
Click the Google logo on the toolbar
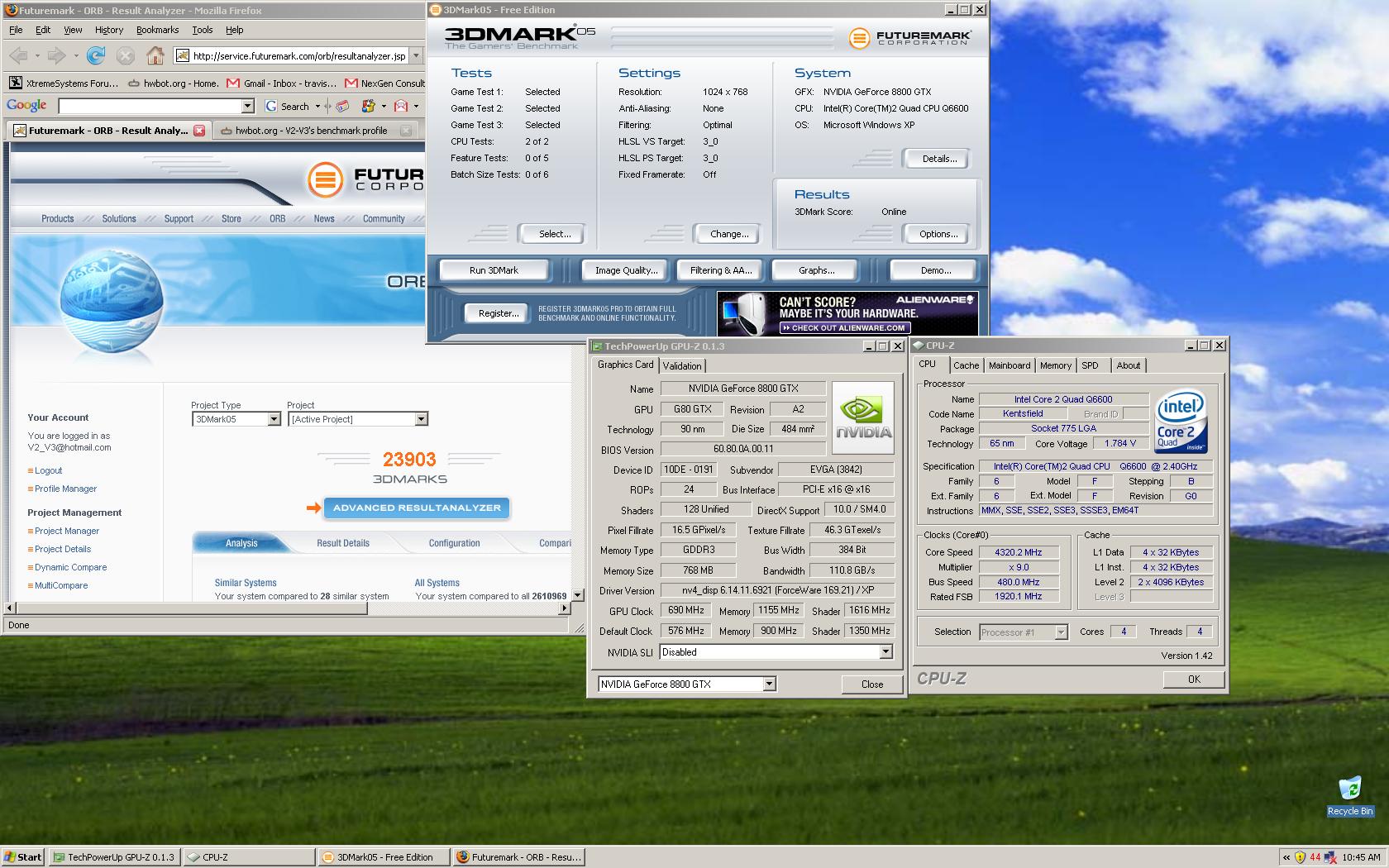pos(26,106)
